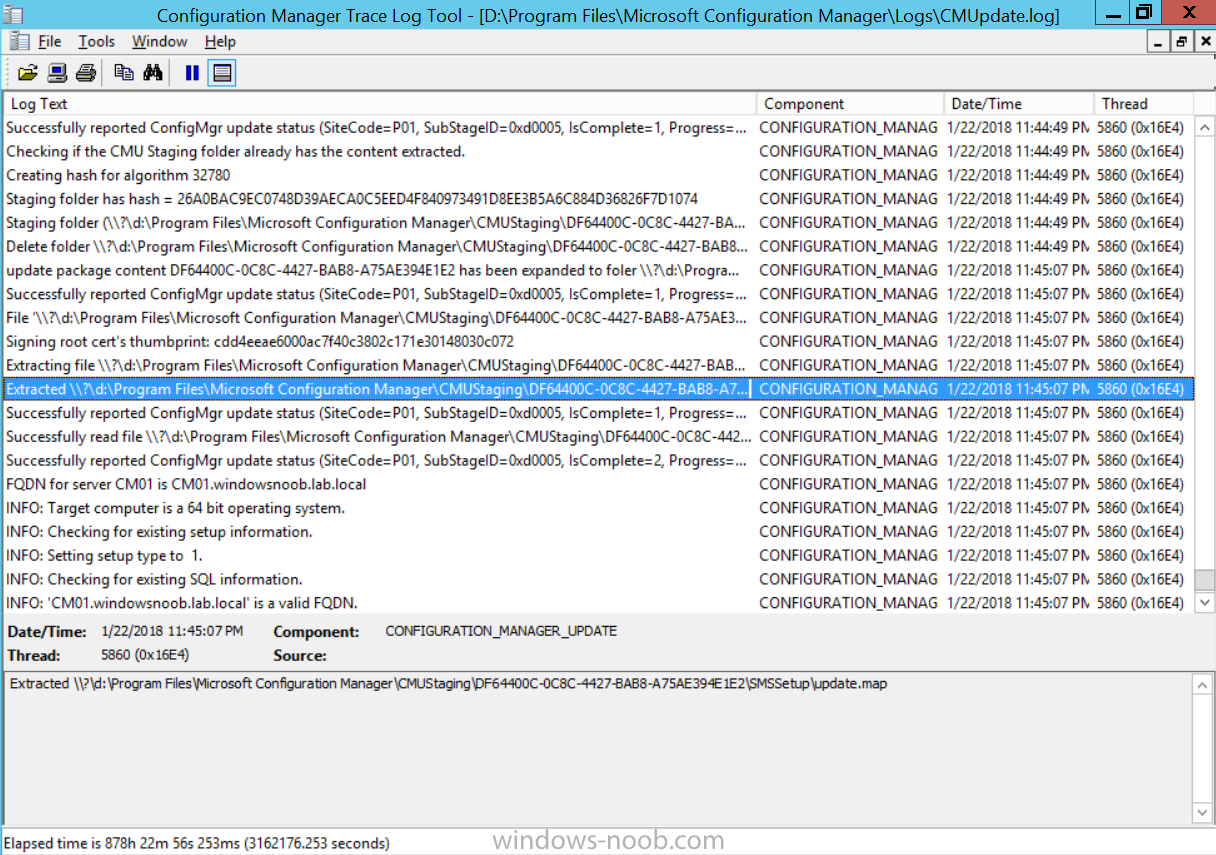Screen dimensions: 1216x855
Task: Select row 'FQDN for server CM01 is CM01.windowsnoob.lab.local'
Action: click(x=598, y=484)
